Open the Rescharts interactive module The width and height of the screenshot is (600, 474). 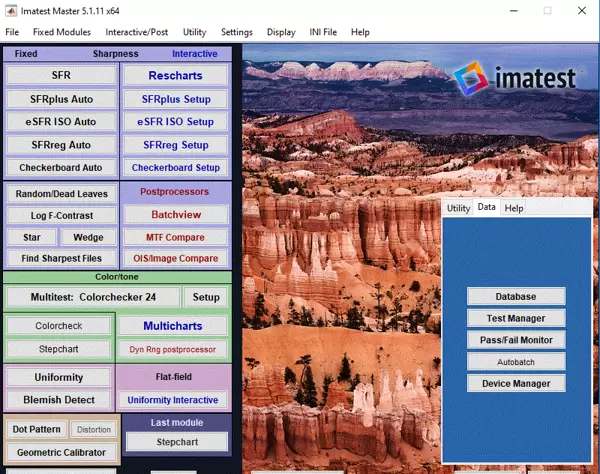click(x=175, y=75)
